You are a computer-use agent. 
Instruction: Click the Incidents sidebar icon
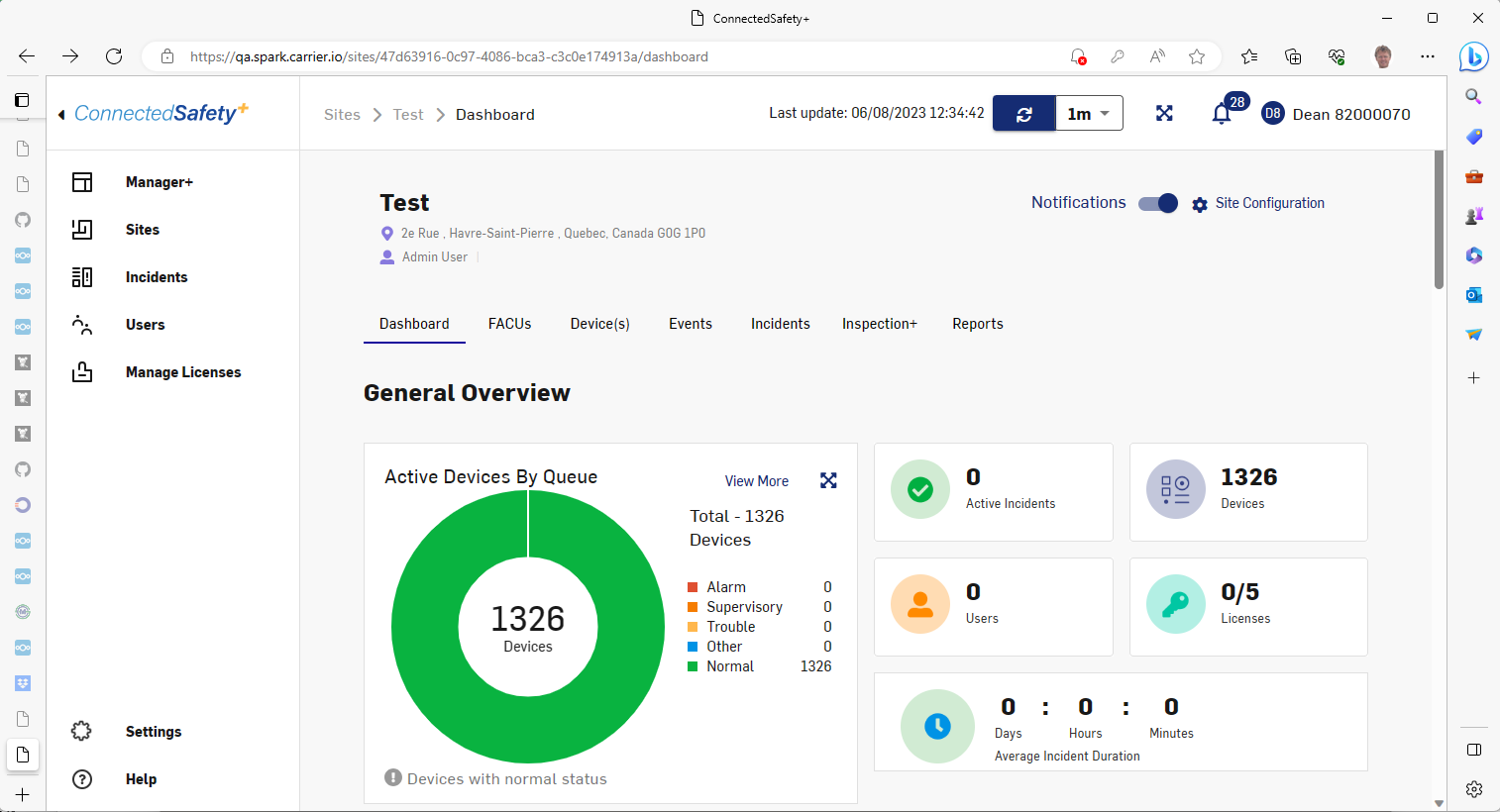click(x=82, y=277)
